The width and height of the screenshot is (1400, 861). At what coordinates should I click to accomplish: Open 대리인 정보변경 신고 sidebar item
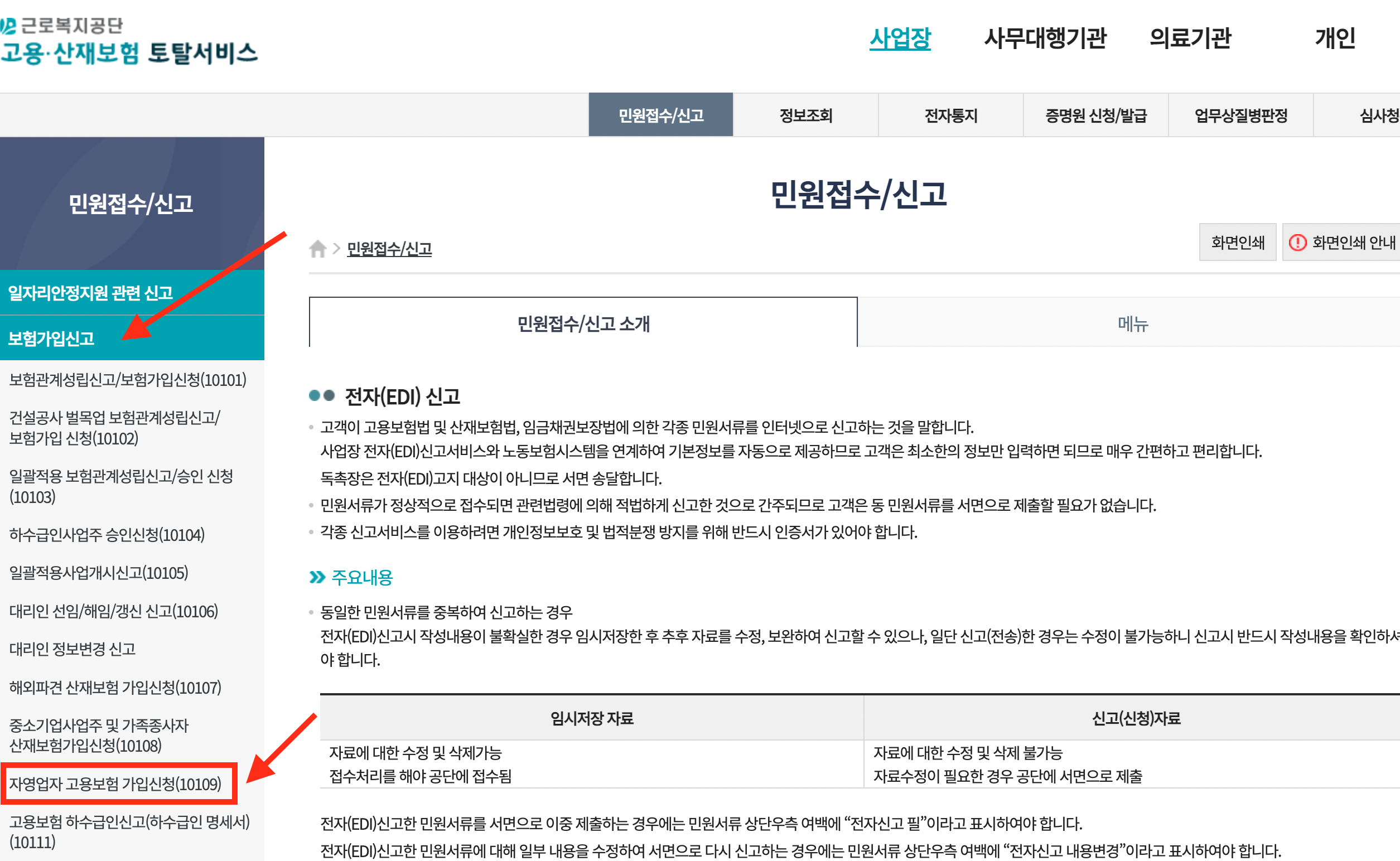click(x=73, y=649)
